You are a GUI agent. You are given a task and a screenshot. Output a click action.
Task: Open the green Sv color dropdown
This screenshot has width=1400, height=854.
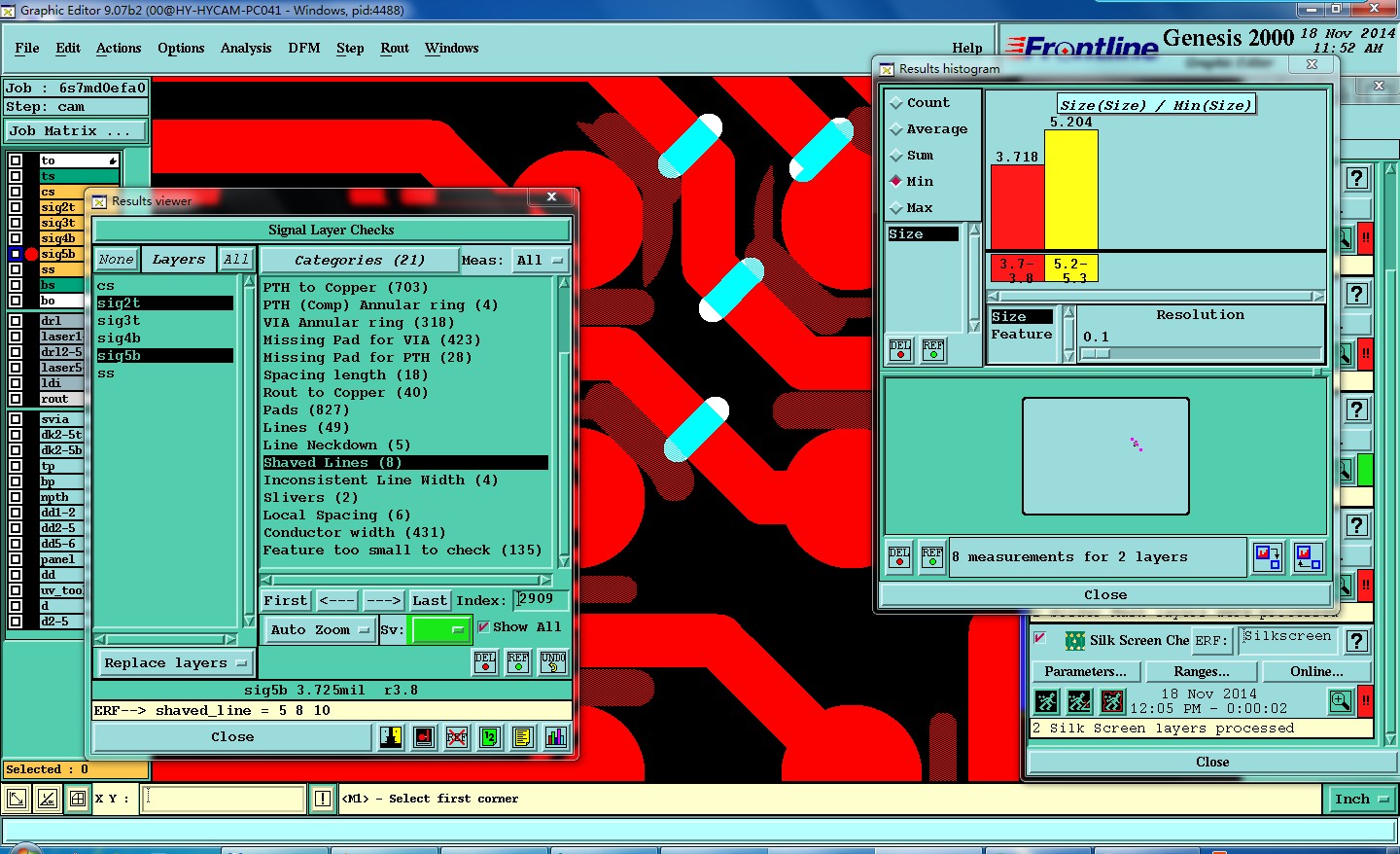pyautogui.click(x=441, y=630)
